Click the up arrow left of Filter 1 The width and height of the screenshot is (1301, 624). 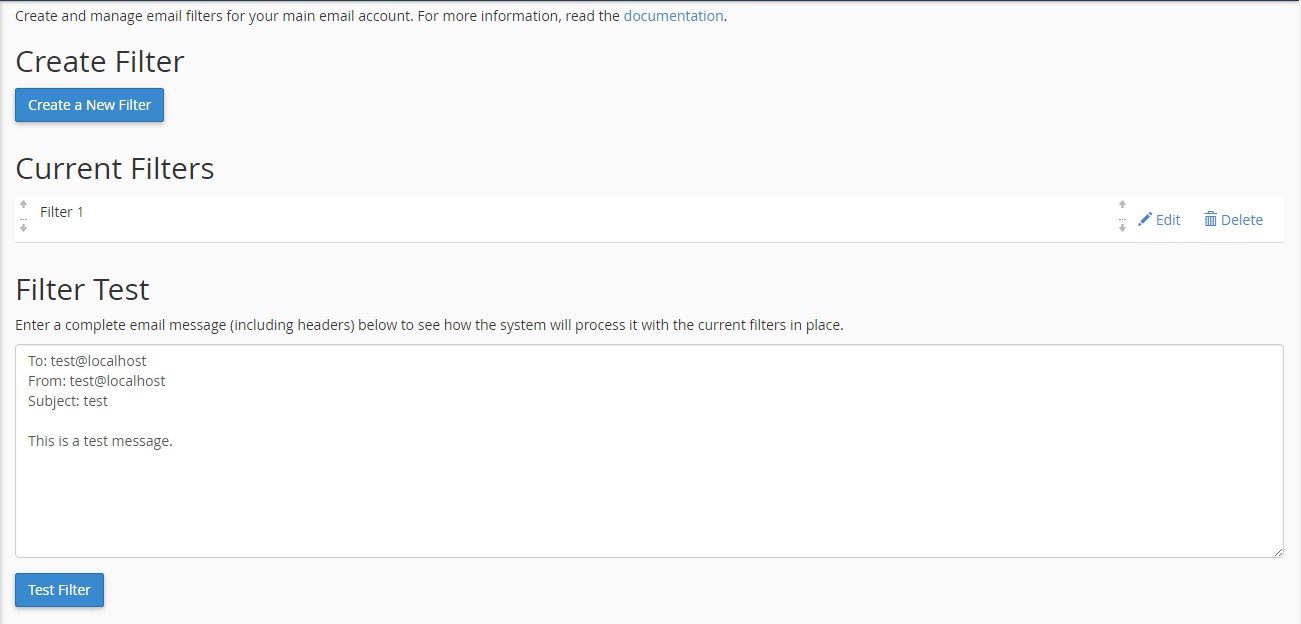pos(23,204)
